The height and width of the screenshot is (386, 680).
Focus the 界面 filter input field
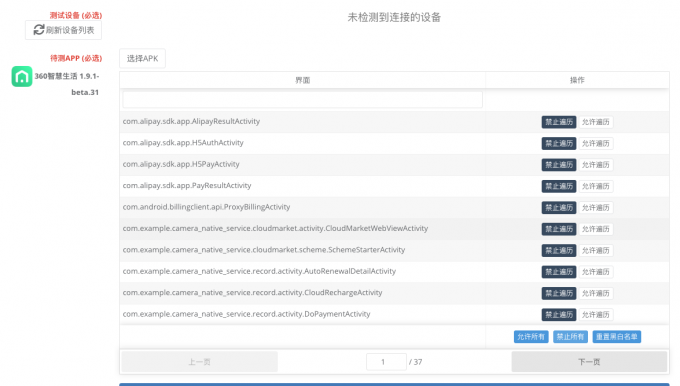click(302, 100)
